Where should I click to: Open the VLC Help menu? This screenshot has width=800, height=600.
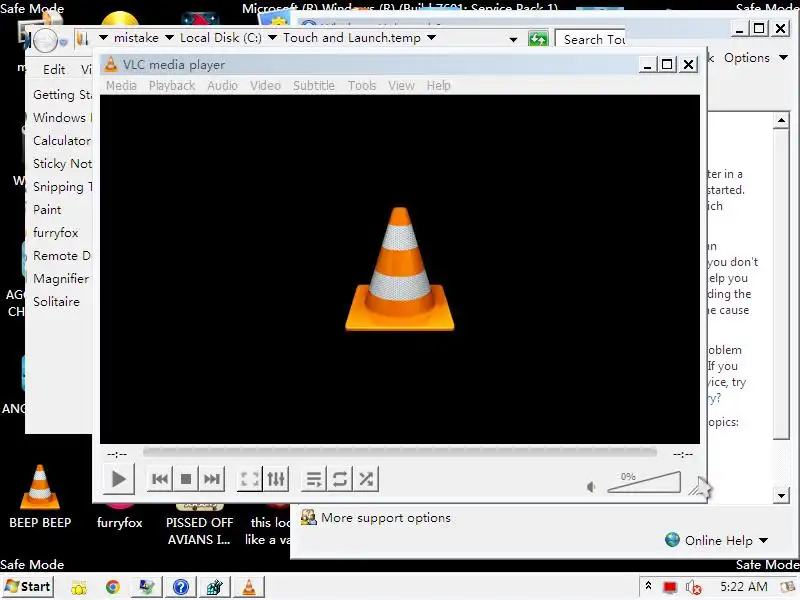[x=439, y=86]
